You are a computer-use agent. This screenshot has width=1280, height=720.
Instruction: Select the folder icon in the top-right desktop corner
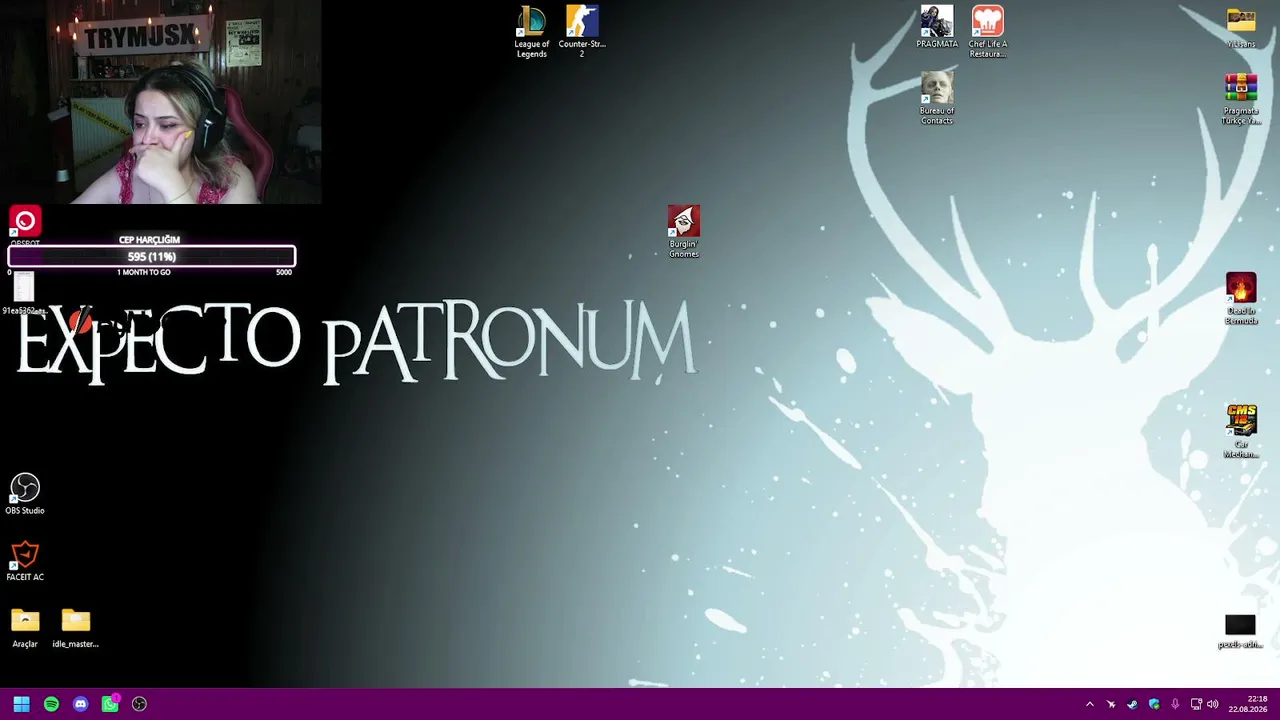click(x=1241, y=27)
